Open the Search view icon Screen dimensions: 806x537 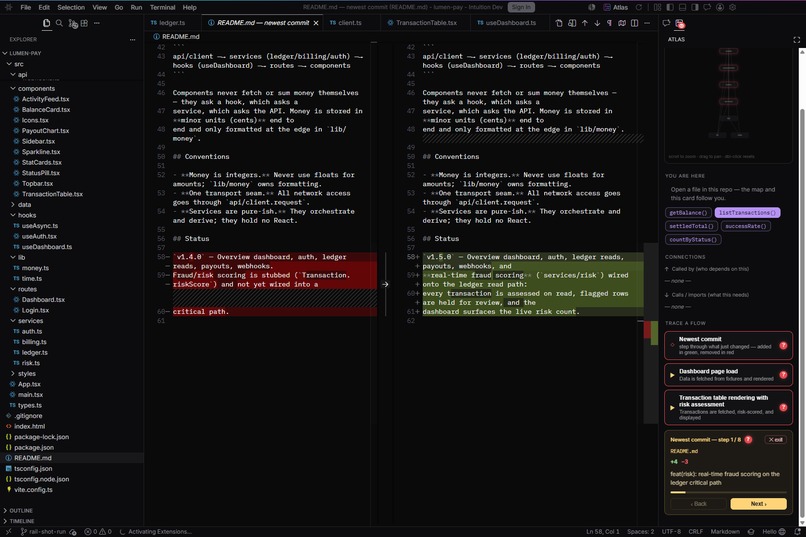tap(59, 23)
